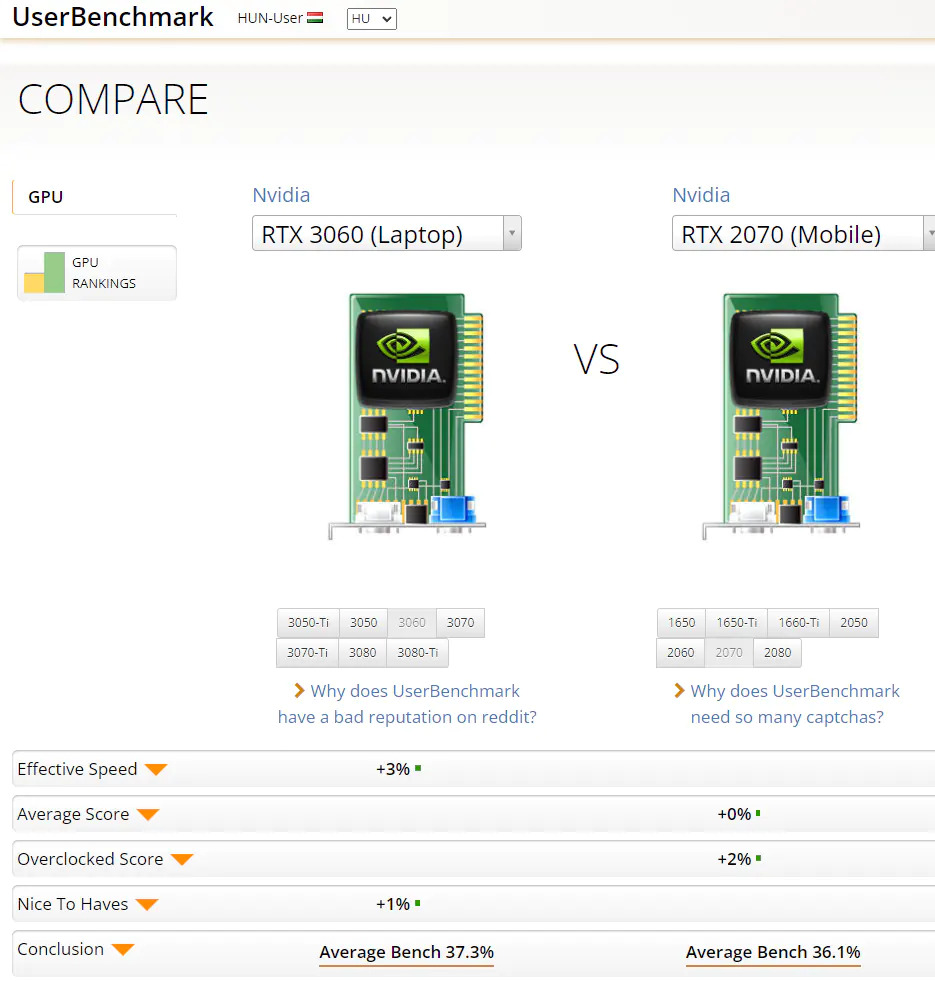Click the Average Score orange arrow

(148, 815)
